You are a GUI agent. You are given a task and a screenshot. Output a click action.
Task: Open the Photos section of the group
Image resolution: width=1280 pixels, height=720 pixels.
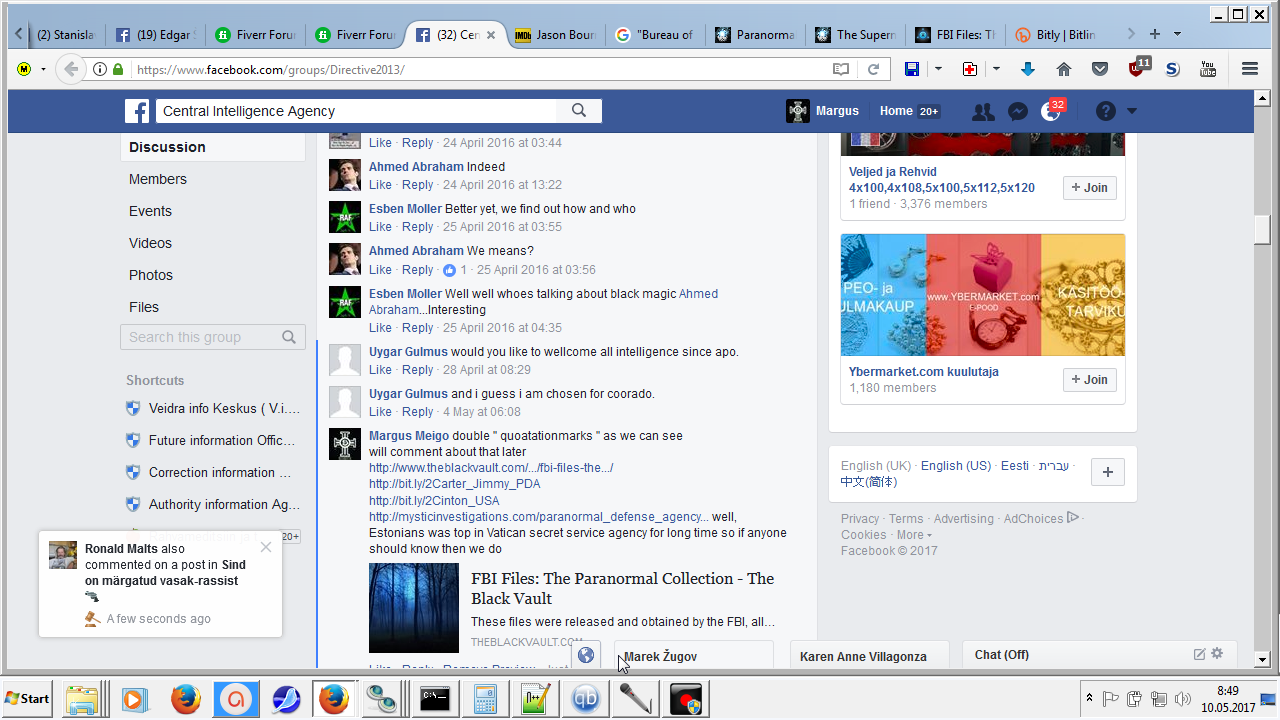(151, 275)
